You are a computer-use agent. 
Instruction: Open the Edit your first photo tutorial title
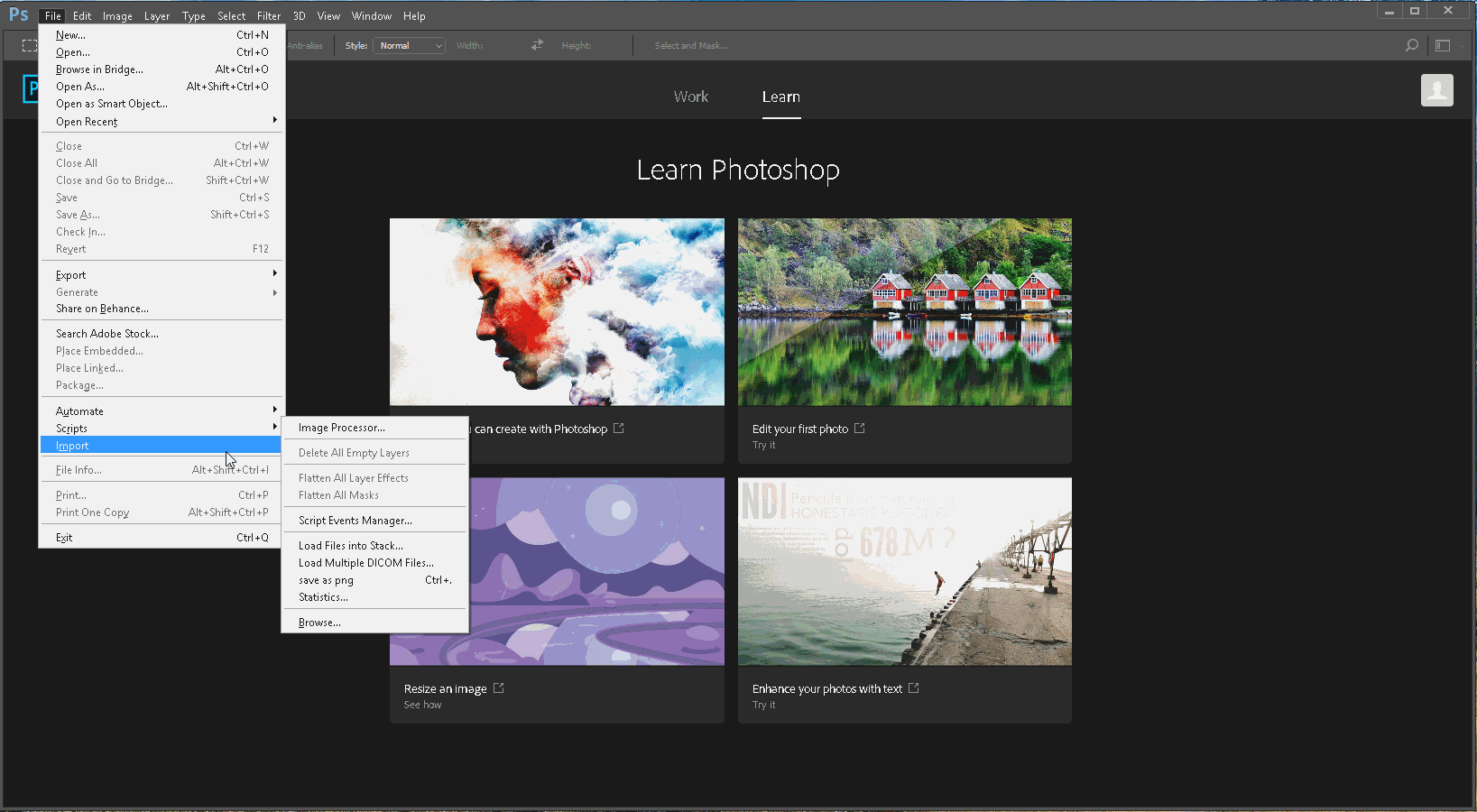point(800,429)
